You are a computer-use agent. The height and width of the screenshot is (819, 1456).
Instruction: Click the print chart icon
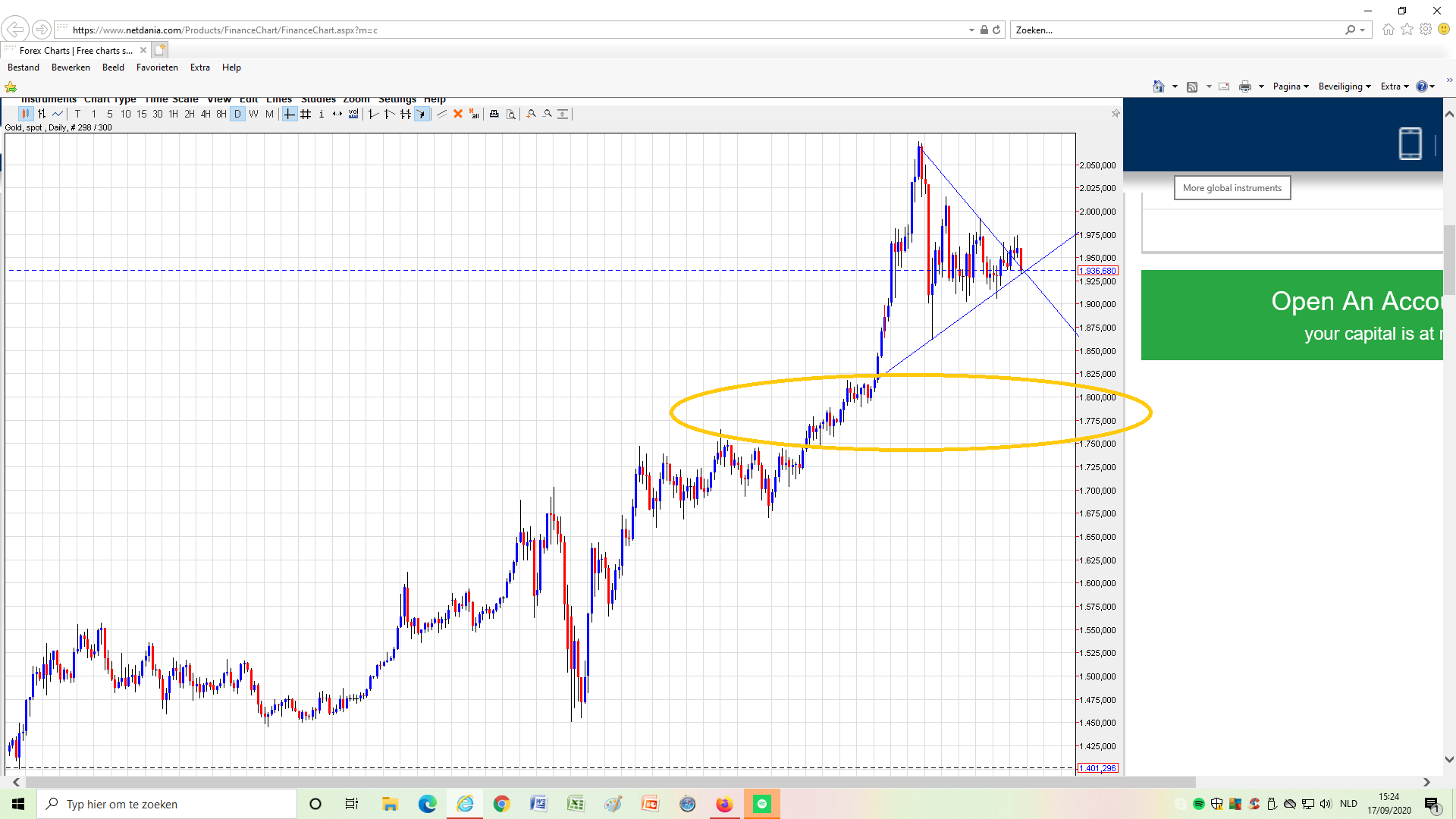tap(494, 114)
